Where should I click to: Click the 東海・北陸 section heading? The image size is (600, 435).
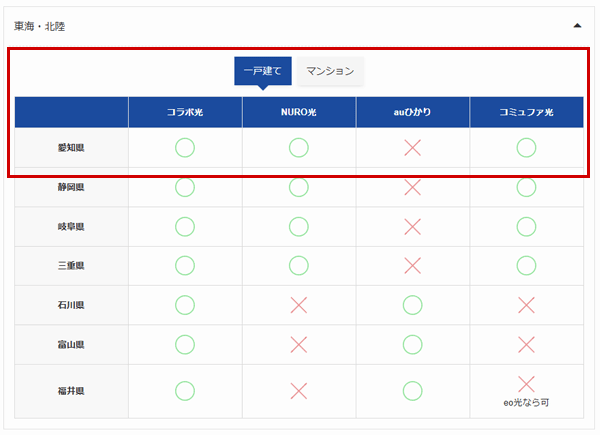coord(39,26)
